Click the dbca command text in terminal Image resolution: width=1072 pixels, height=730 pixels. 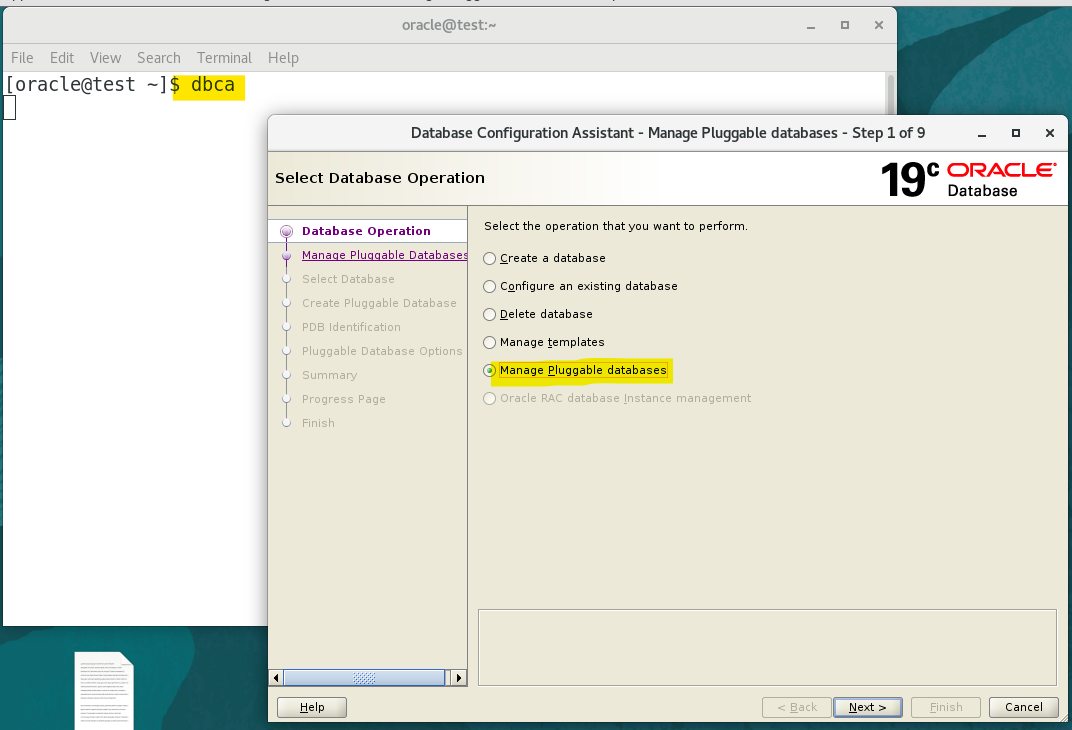(213, 85)
